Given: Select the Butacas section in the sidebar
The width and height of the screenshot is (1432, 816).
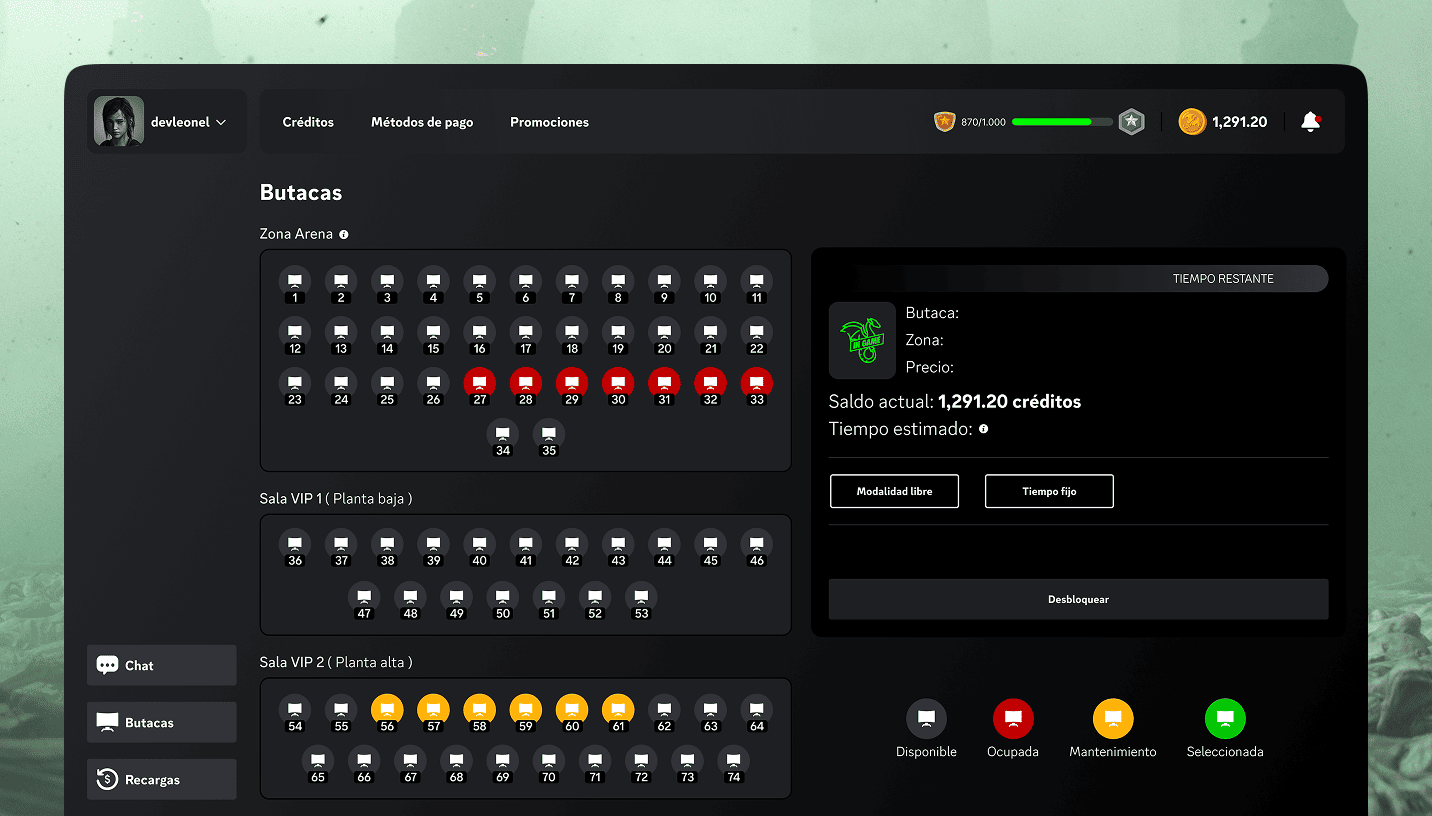Looking at the screenshot, I should point(161,722).
